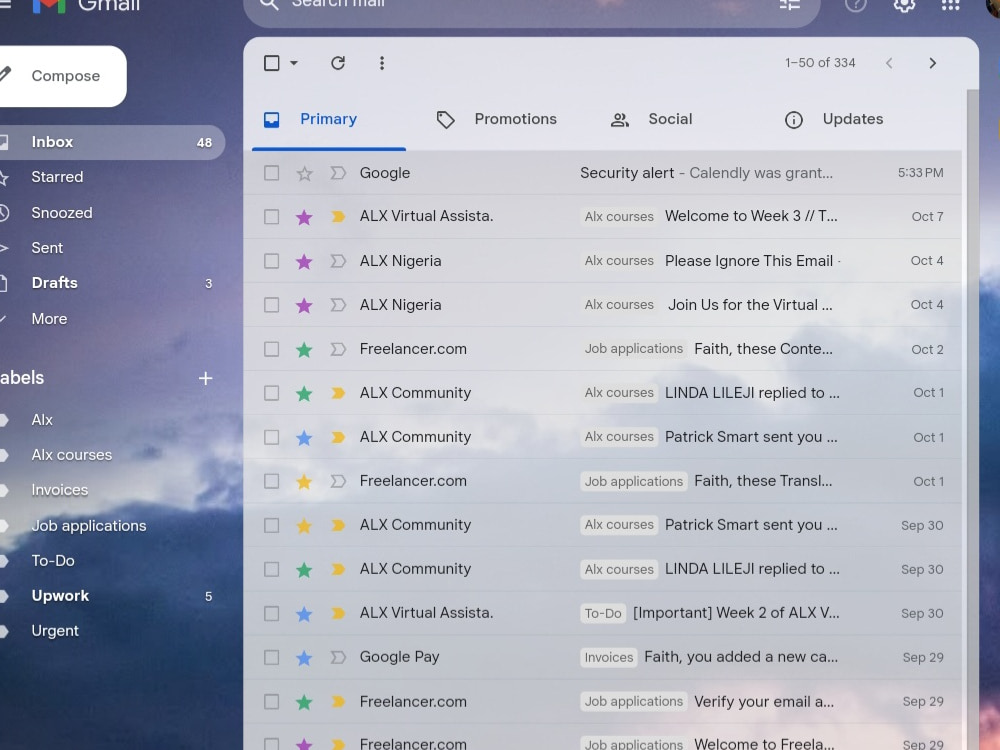Toggle importance on Sep 30 LINDA LILEJI email

[338, 569]
